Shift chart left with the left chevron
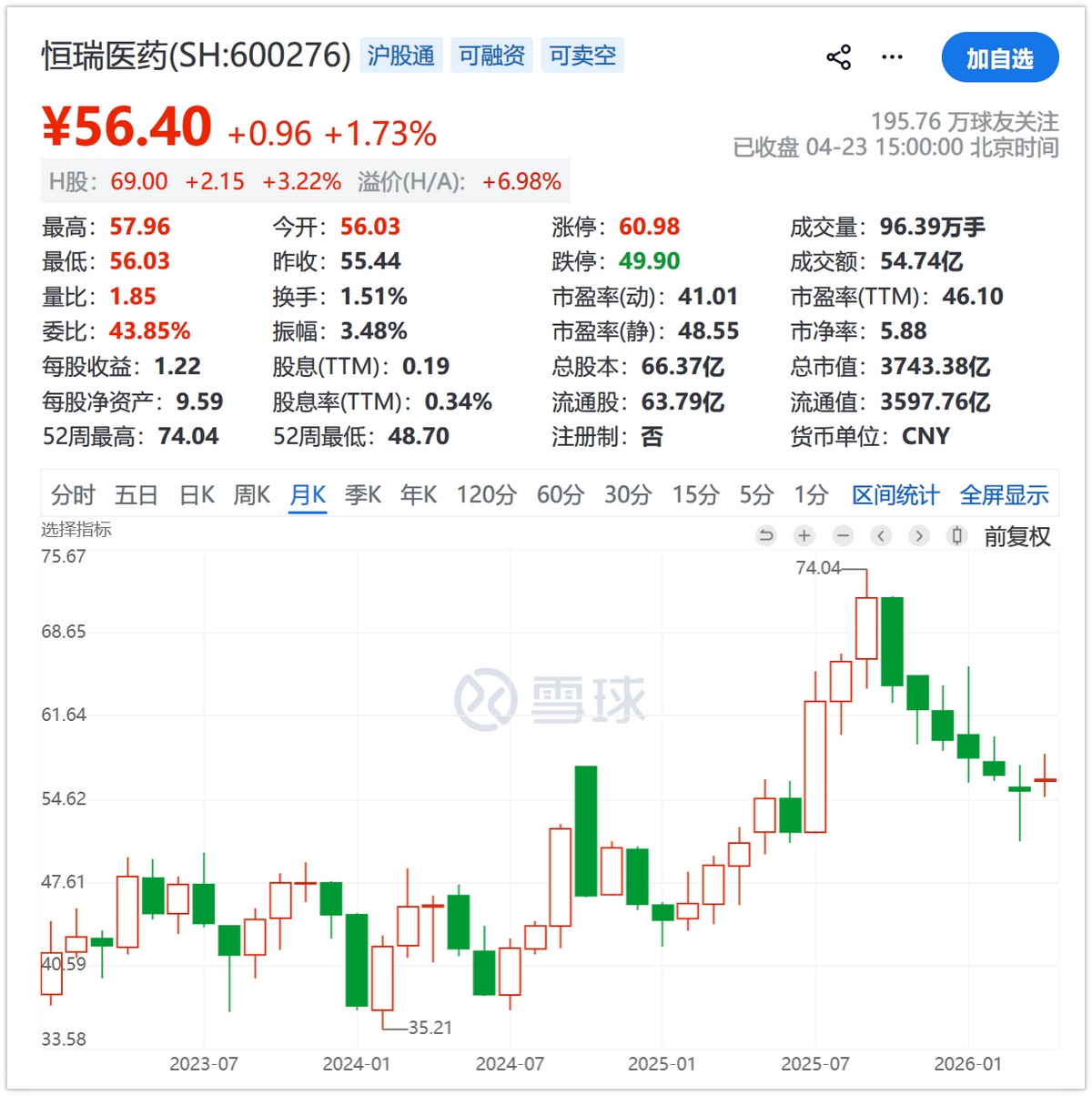The width and height of the screenshot is (1092, 1096). pyautogui.click(x=881, y=535)
